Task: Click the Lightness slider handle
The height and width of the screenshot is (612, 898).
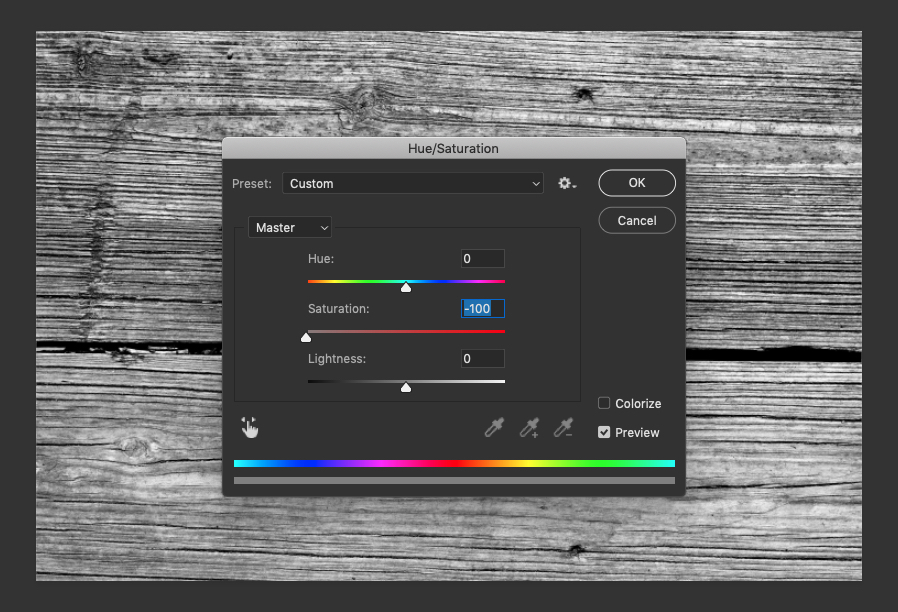Action: 406,388
